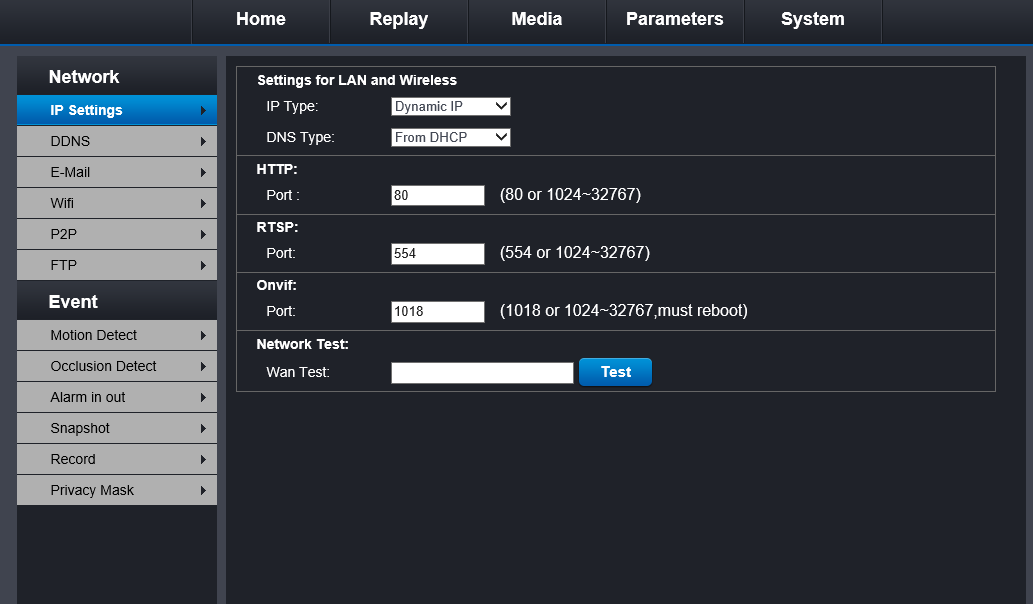Open the System tab
This screenshot has height=604, width=1033.
pos(812,20)
